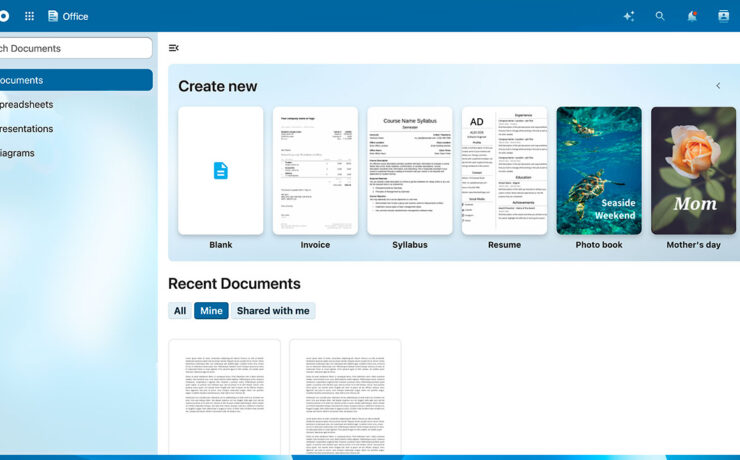This screenshot has width=740, height=460.
Task: Open the notifications bell
Action: coord(692,16)
